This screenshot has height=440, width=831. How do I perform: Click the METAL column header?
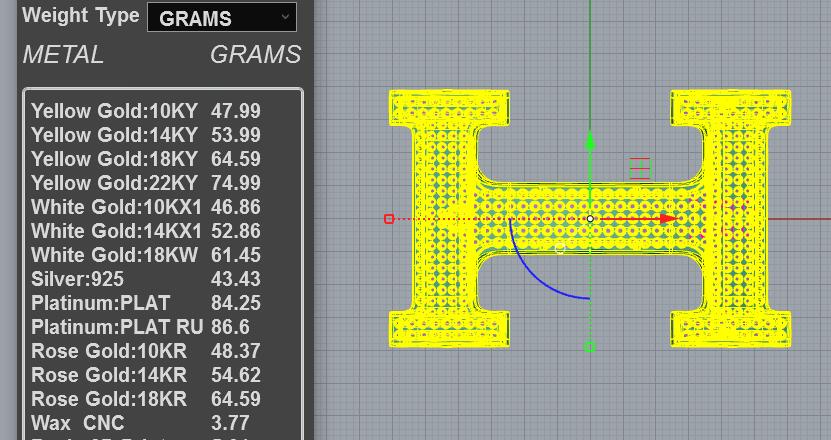63,55
